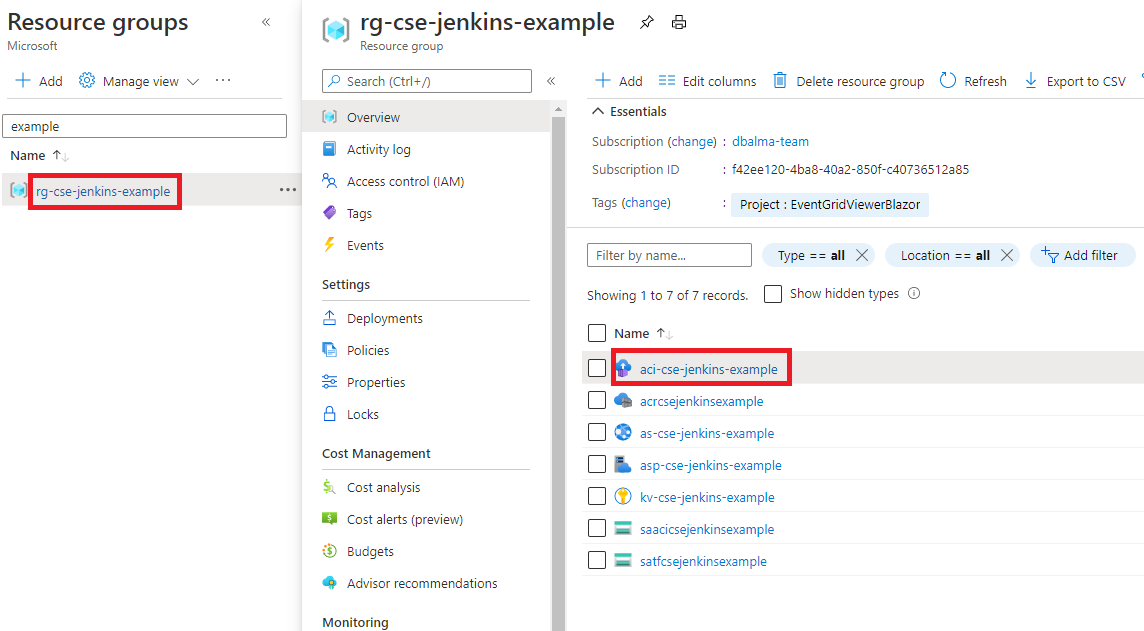This screenshot has height=631, width=1144.
Task: Open aci-cse-jenkins-example container instance
Action: pos(708,369)
